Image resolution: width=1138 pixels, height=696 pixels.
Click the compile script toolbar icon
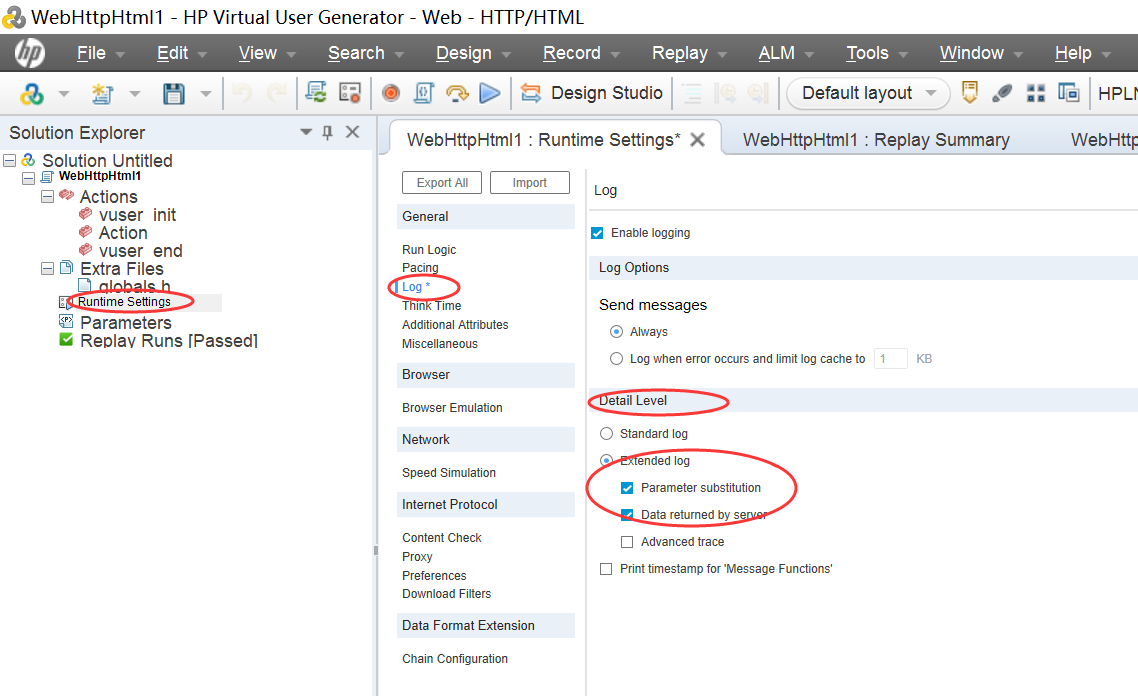[424, 93]
